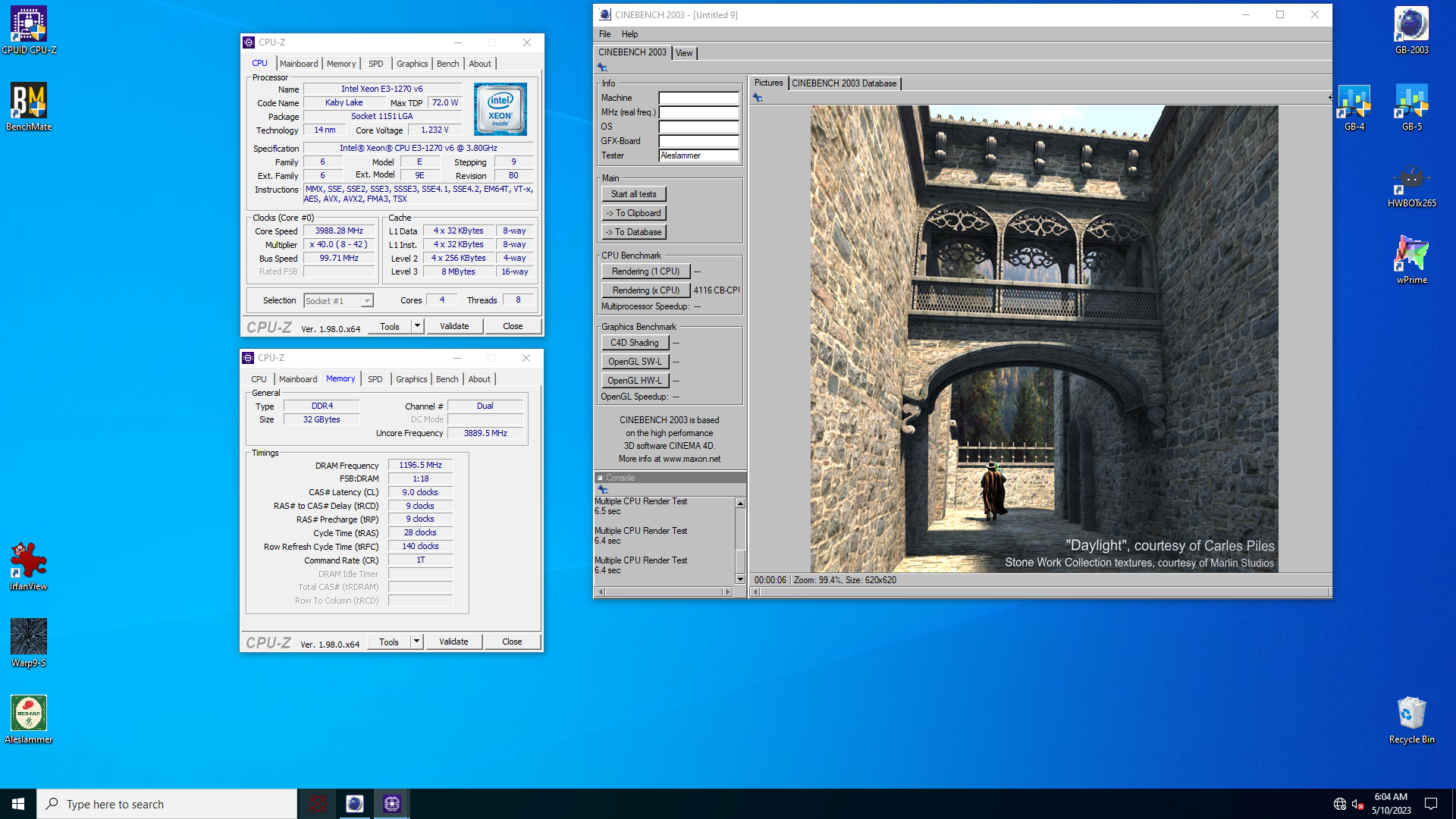1456x819 pixels.
Task: Click C4D Shading button
Action: 635,343
